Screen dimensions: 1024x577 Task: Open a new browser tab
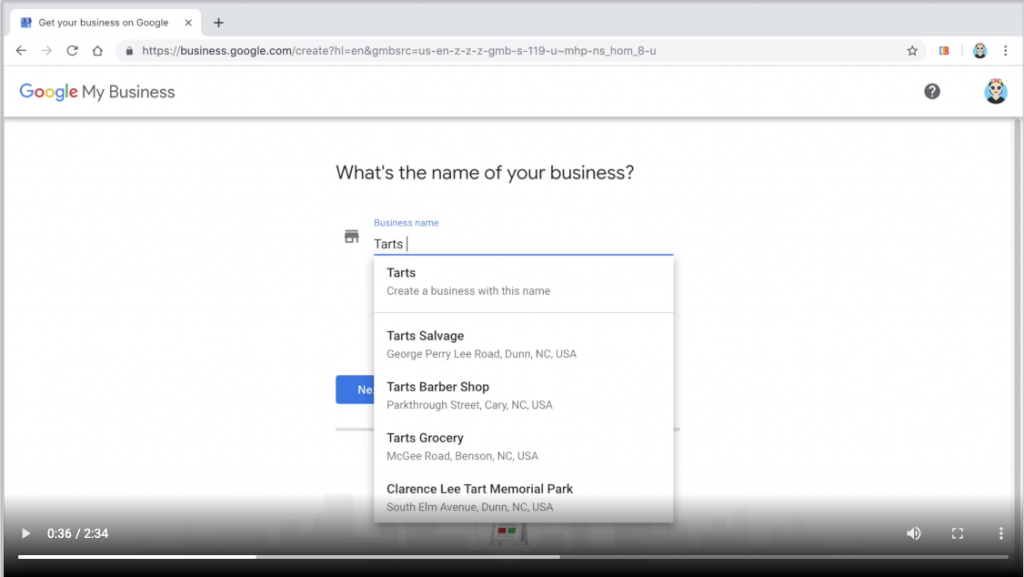click(x=218, y=23)
